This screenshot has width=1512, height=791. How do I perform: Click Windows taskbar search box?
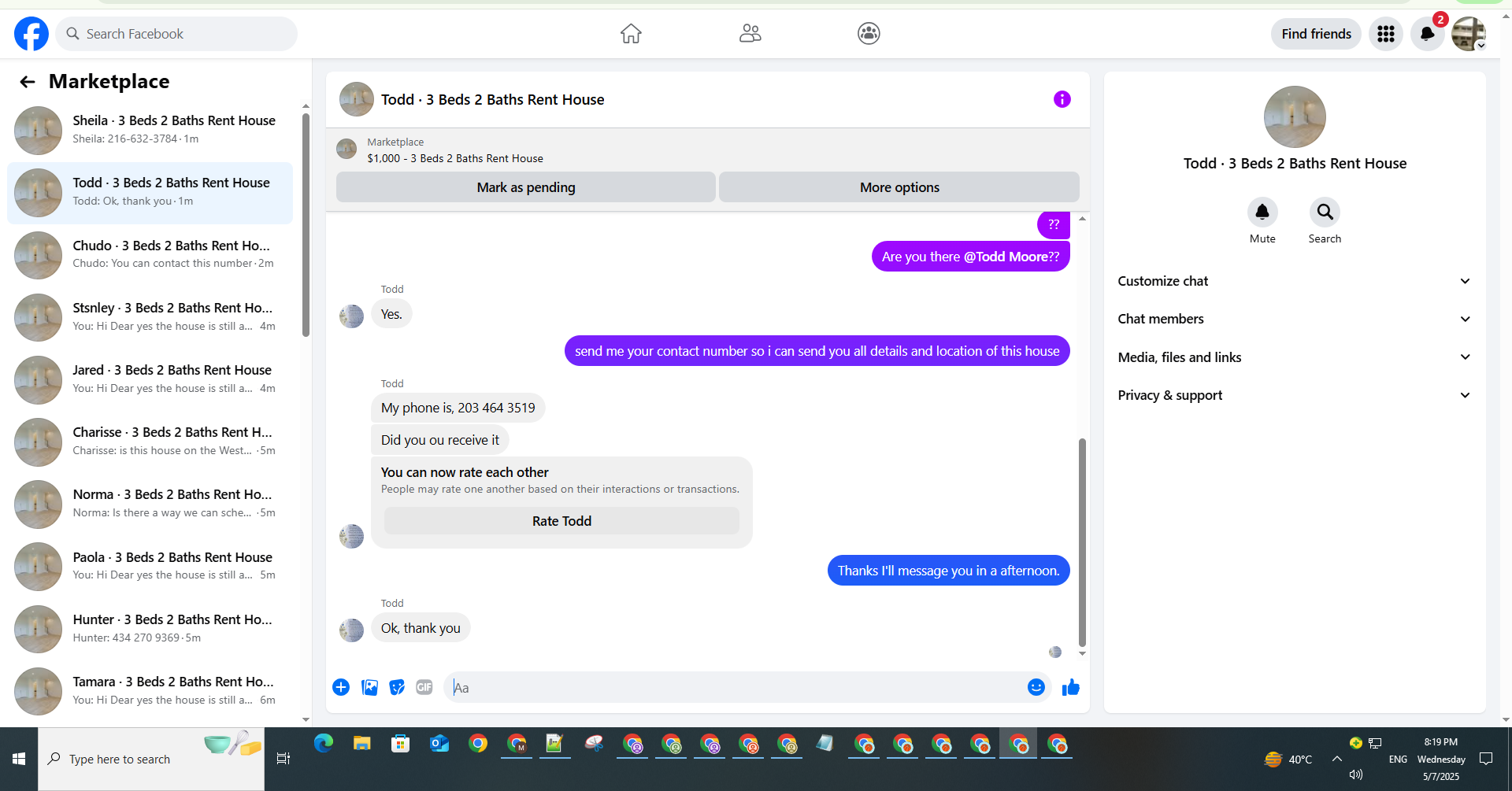tap(151, 759)
